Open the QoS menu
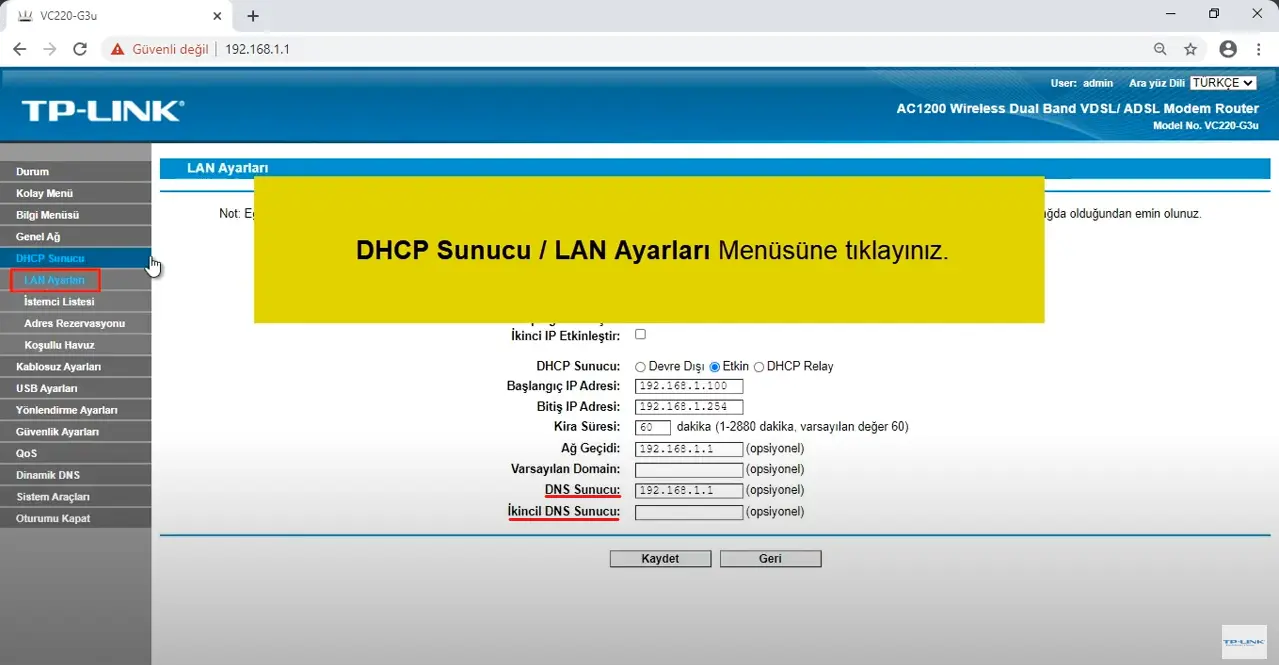Image resolution: width=1279 pixels, height=665 pixels. 76,453
